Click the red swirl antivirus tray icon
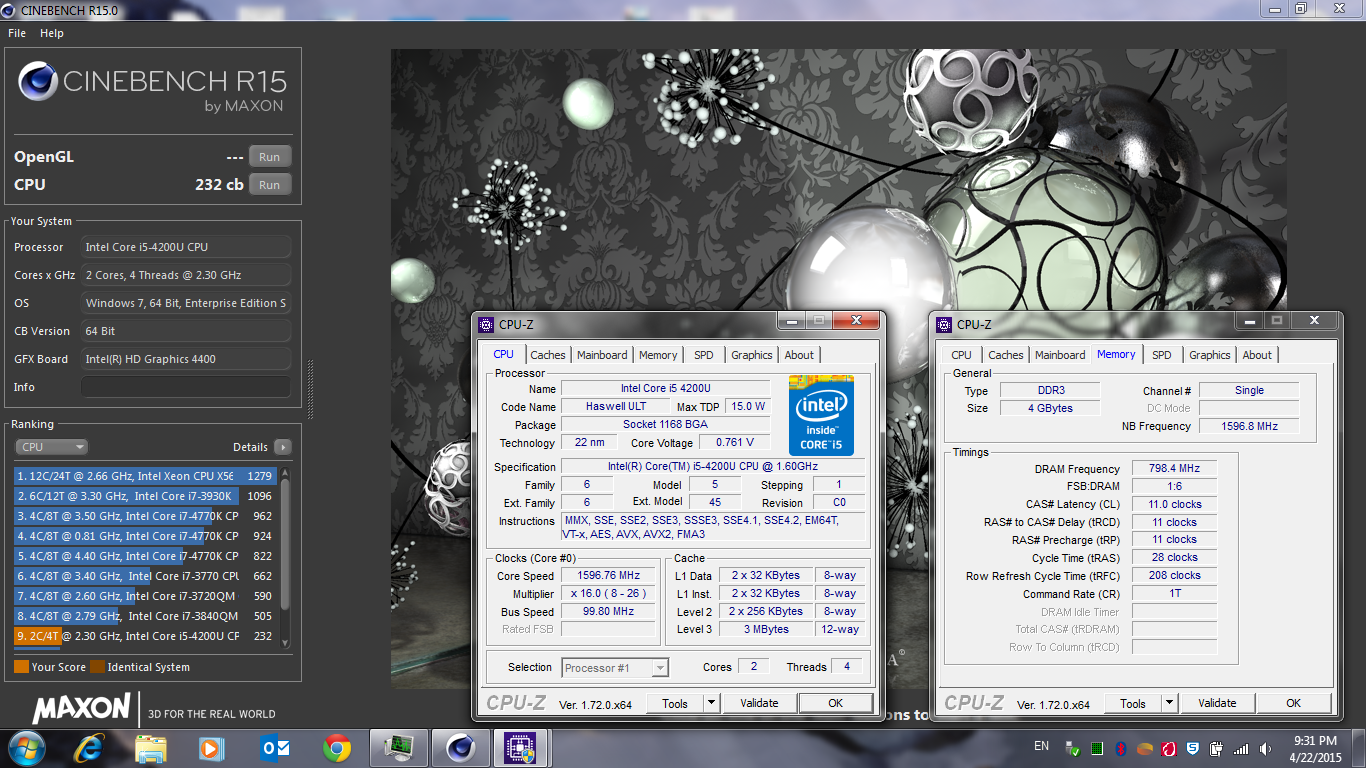Screen dimensions: 1366x768 (1169, 749)
